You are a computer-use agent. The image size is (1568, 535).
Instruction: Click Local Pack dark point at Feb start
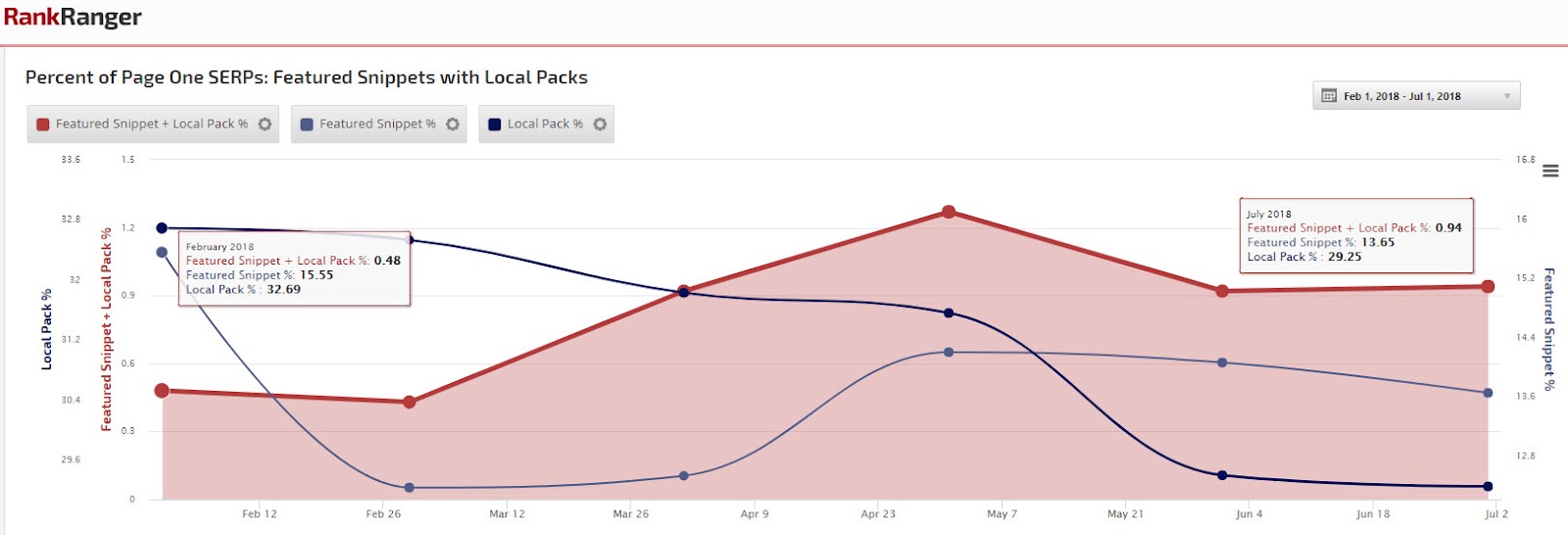162,228
